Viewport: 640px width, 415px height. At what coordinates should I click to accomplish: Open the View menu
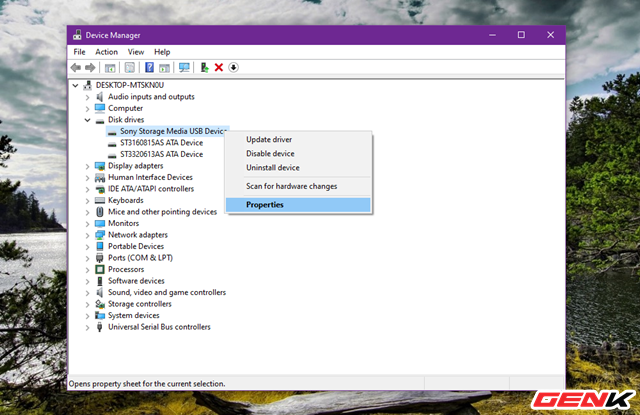click(135, 52)
